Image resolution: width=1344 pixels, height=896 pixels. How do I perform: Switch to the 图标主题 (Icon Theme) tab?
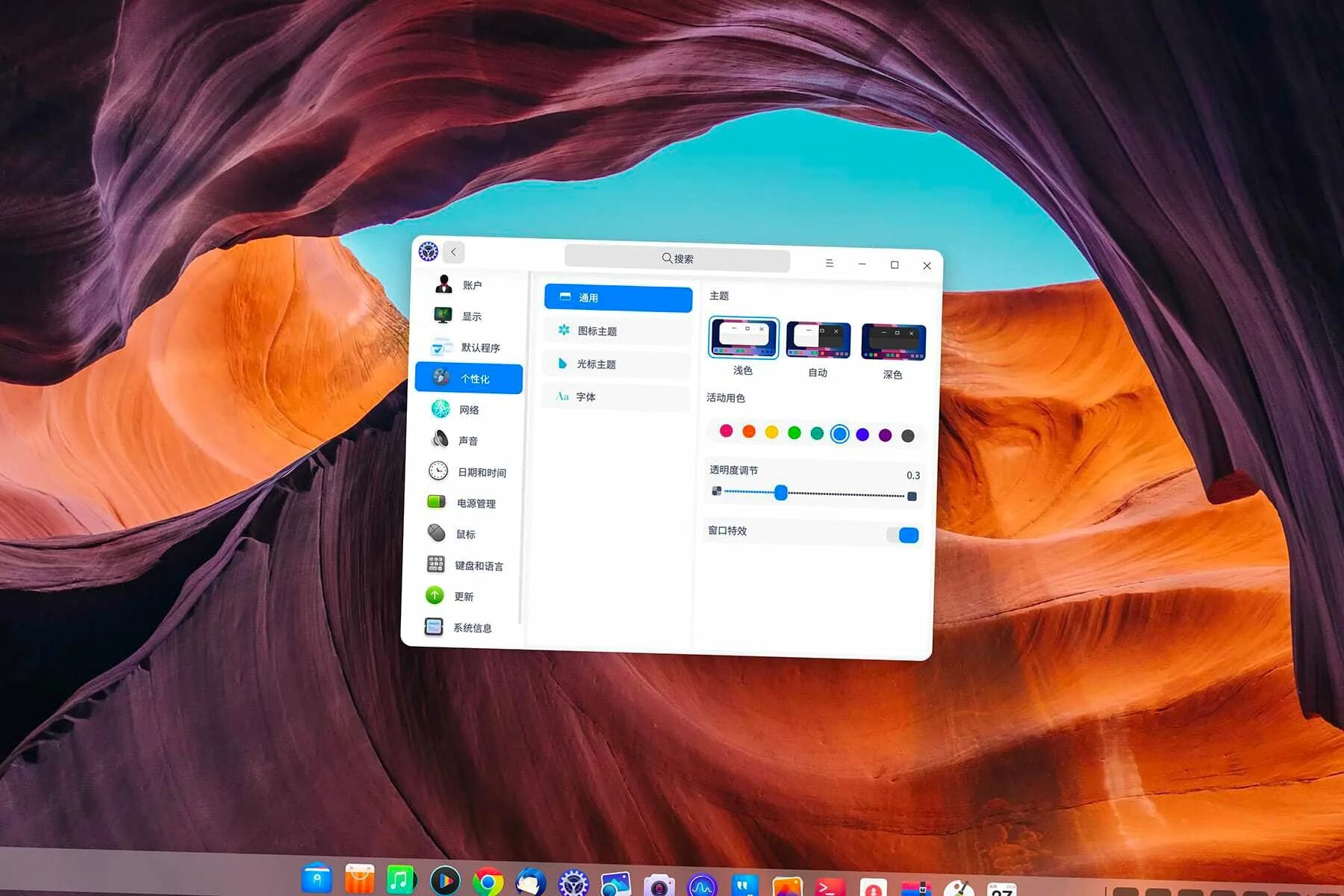click(617, 331)
